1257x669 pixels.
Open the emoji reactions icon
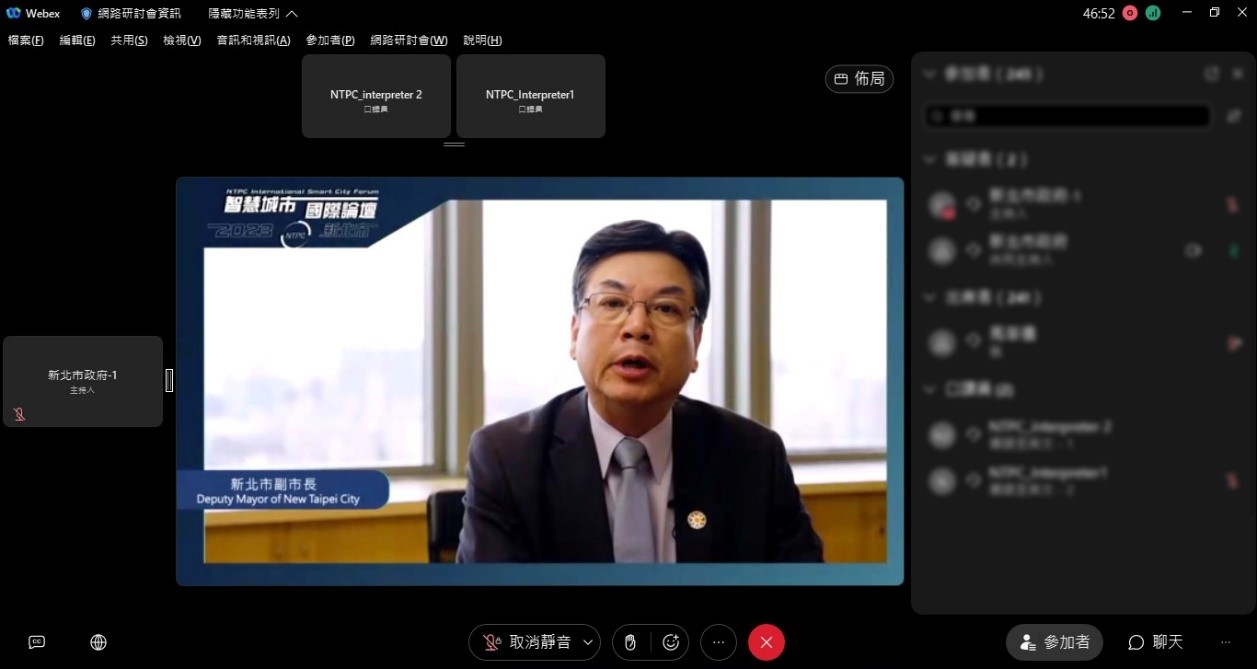(671, 642)
